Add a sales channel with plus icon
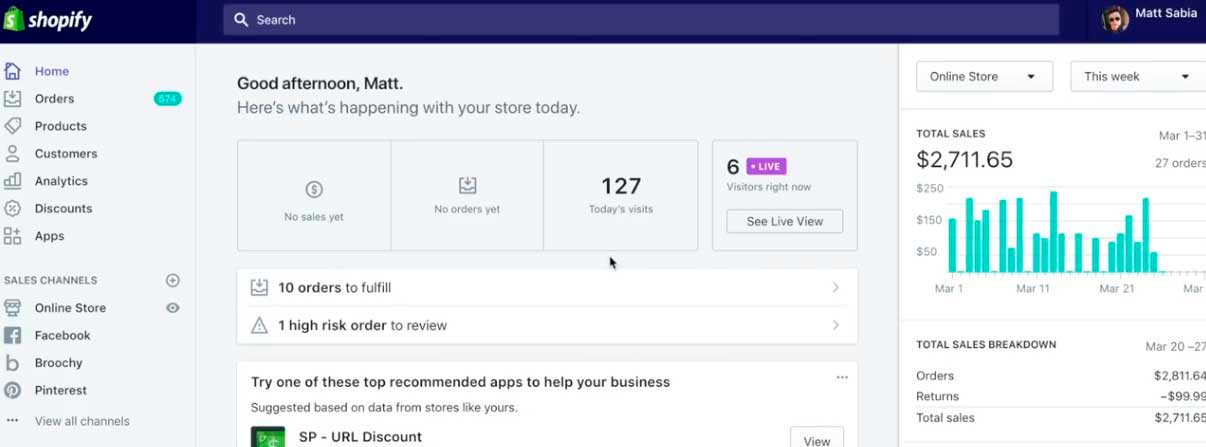The width and height of the screenshot is (1206, 447). tap(172, 281)
